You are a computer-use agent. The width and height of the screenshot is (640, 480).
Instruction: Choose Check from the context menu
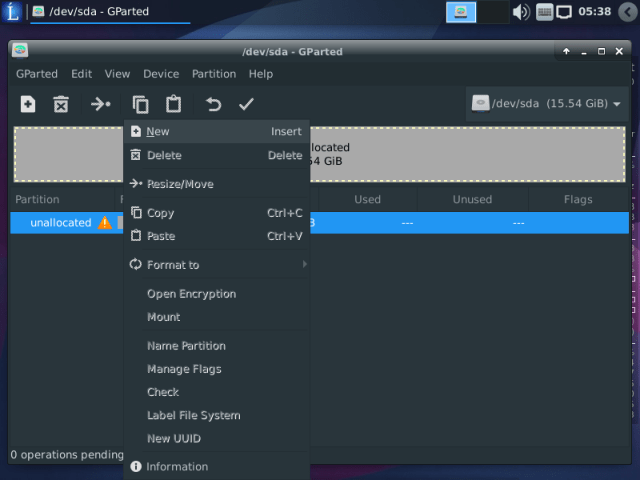coord(217,392)
